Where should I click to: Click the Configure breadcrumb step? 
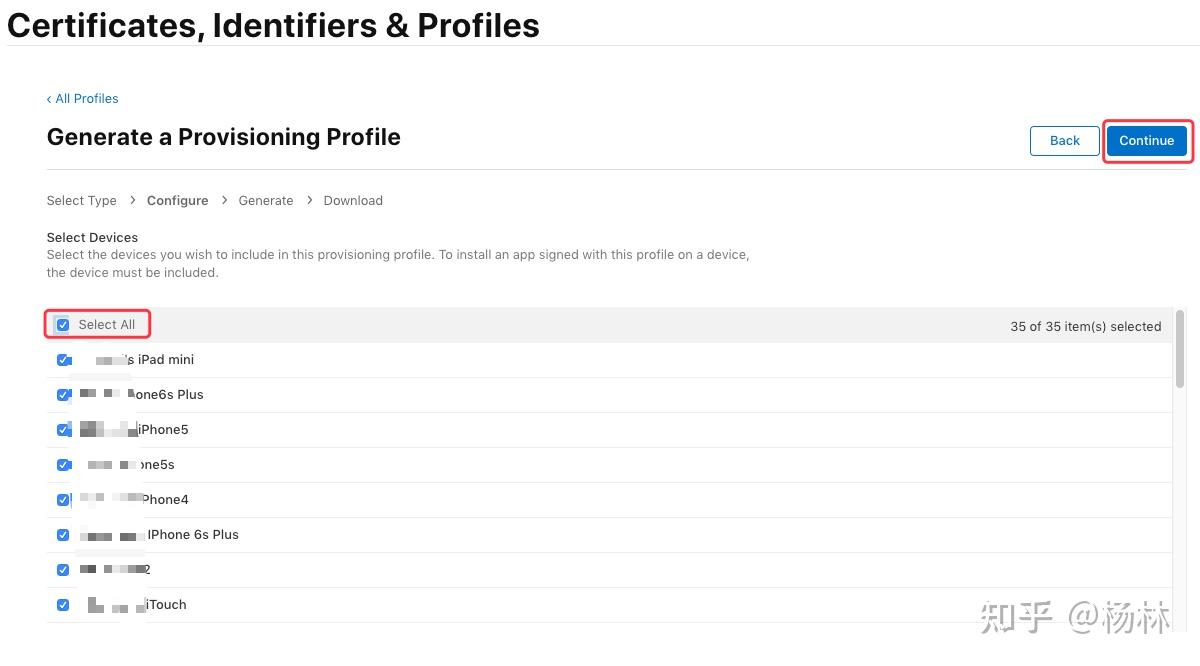177,201
